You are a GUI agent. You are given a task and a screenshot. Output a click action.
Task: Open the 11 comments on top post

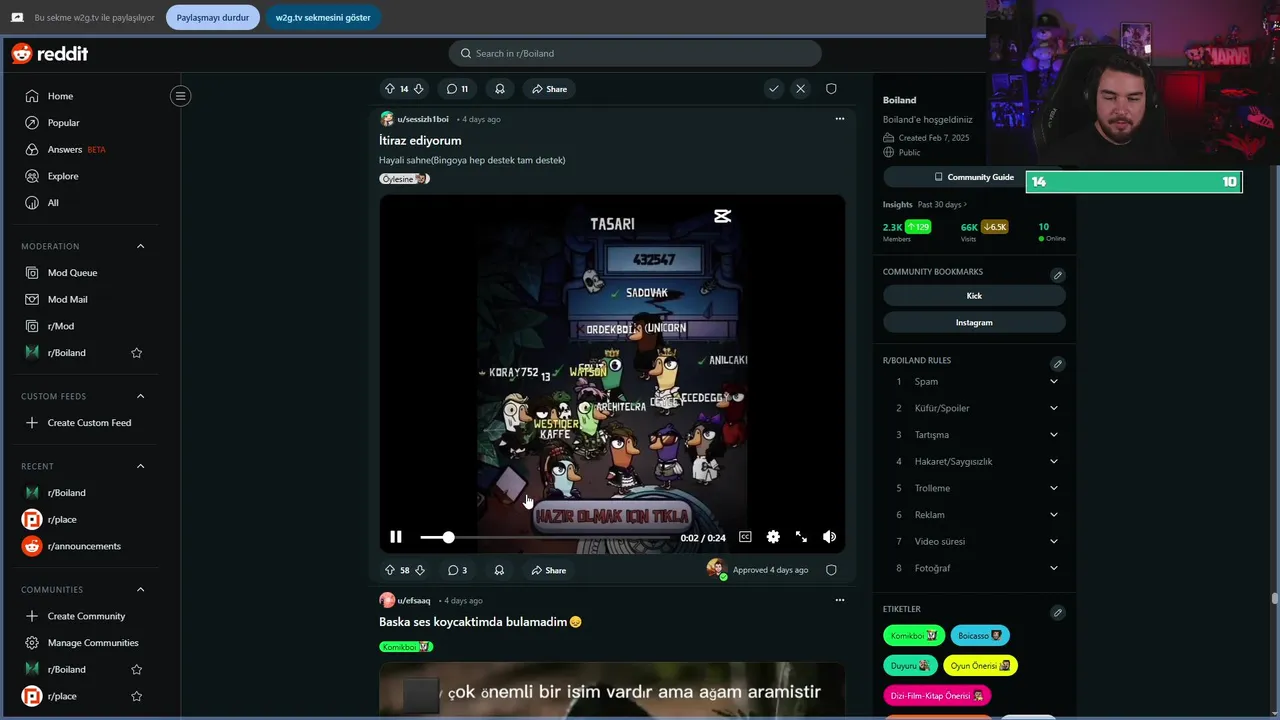tap(458, 89)
